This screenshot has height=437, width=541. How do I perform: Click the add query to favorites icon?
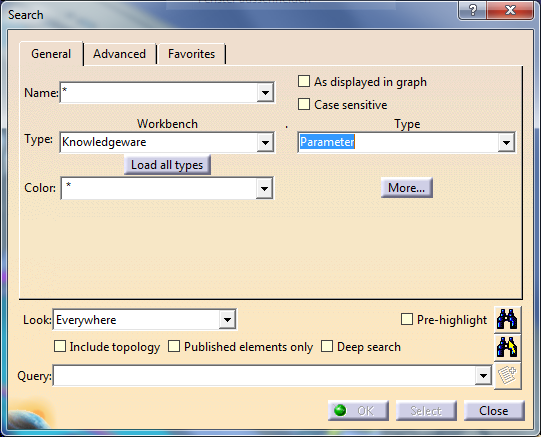[507, 376]
